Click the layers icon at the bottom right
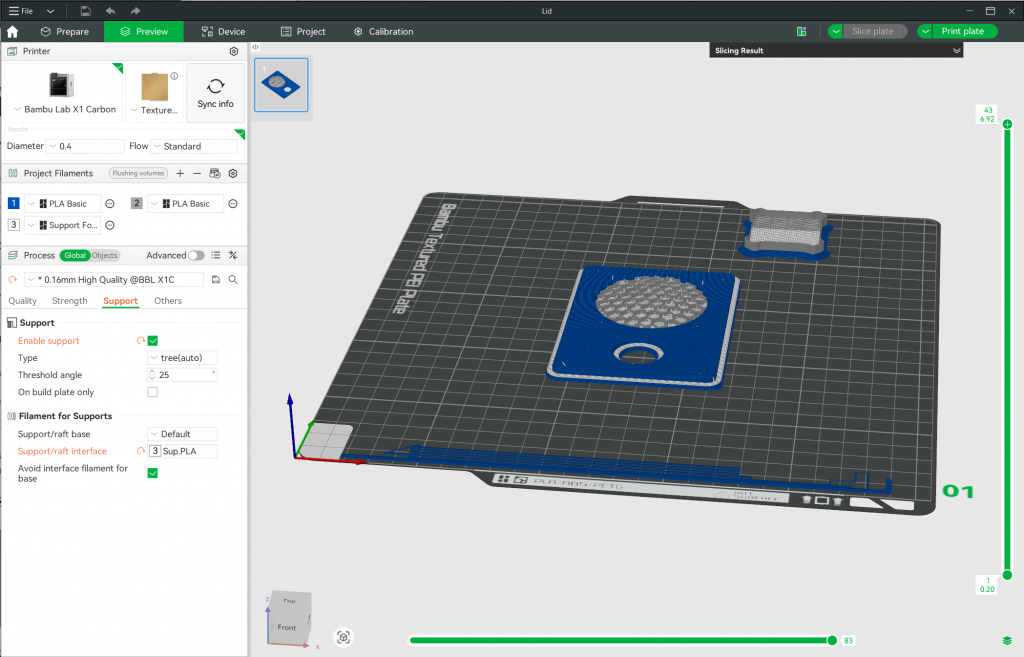The image size is (1024, 657). [1007, 640]
